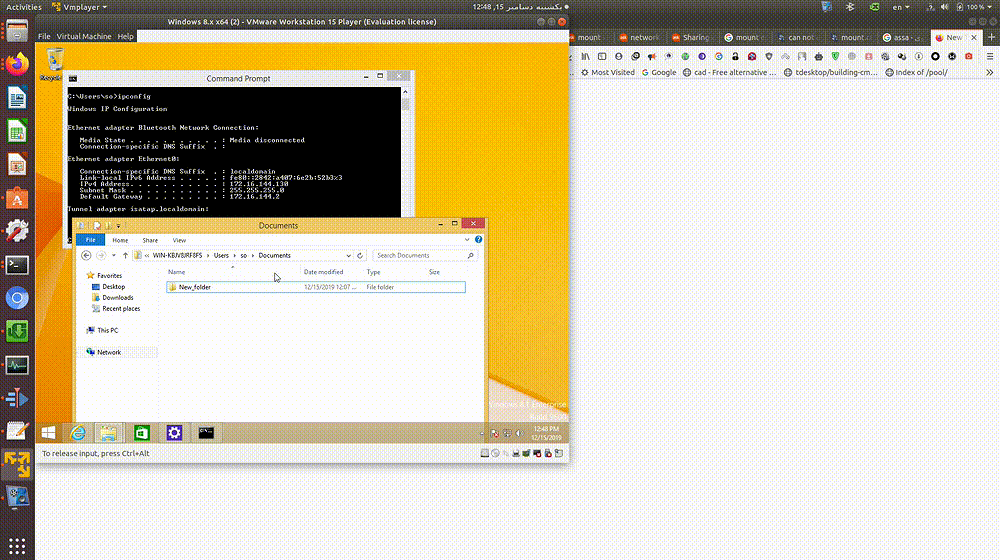Open the Recycle Bin desktop icon
The image size is (1000, 560).
coord(54,64)
